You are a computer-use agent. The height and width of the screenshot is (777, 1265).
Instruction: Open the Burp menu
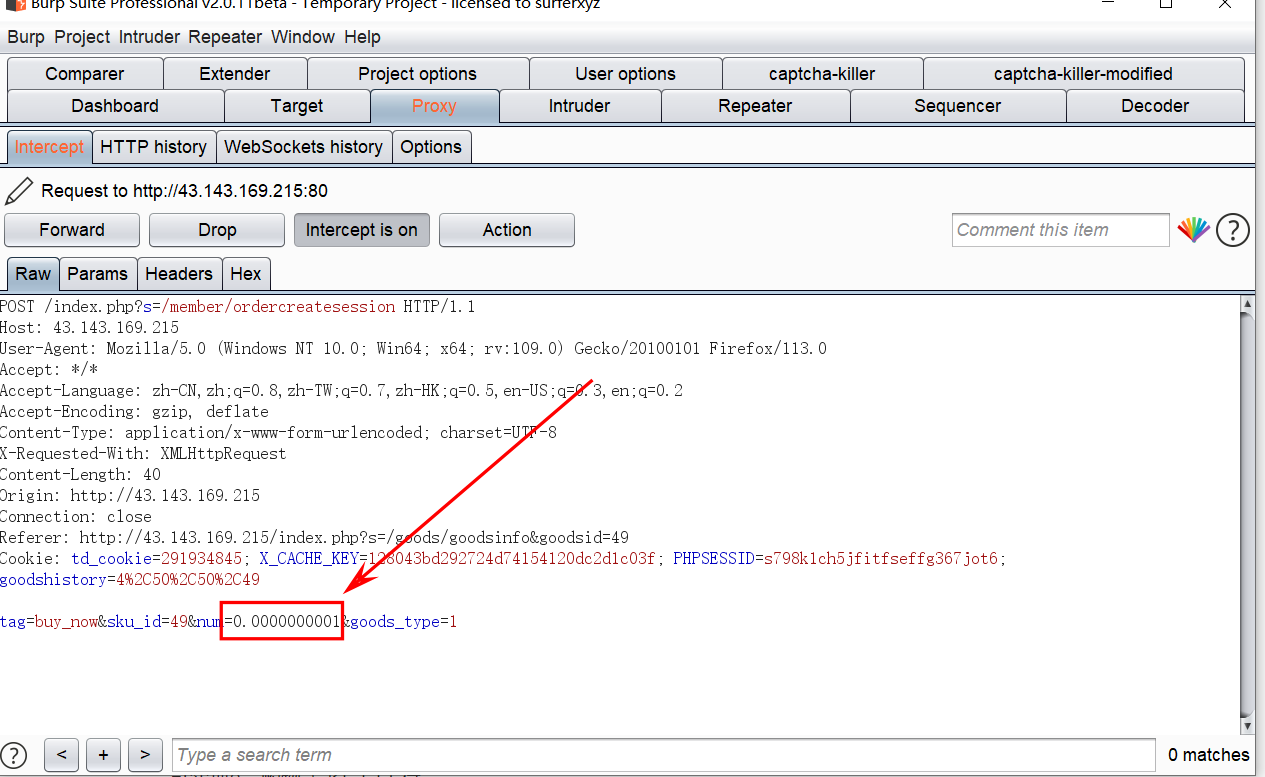(26, 37)
